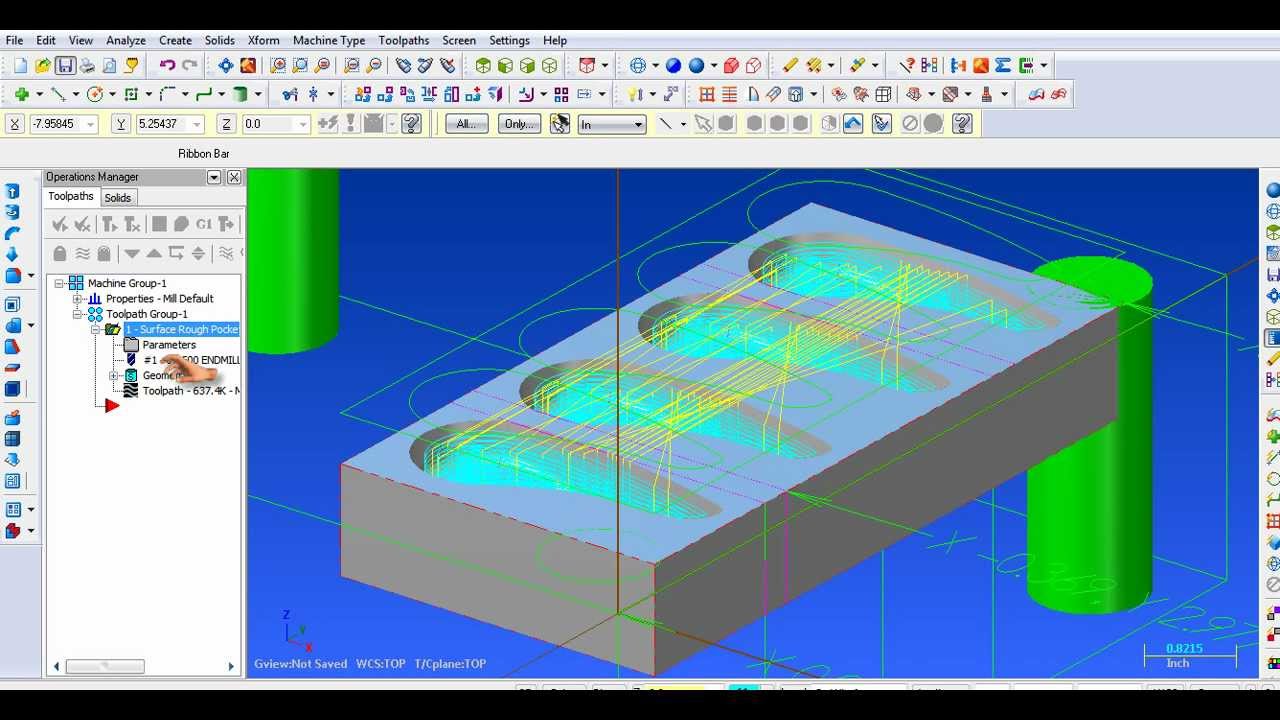Open the Toolpaths menu

[404, 40]
